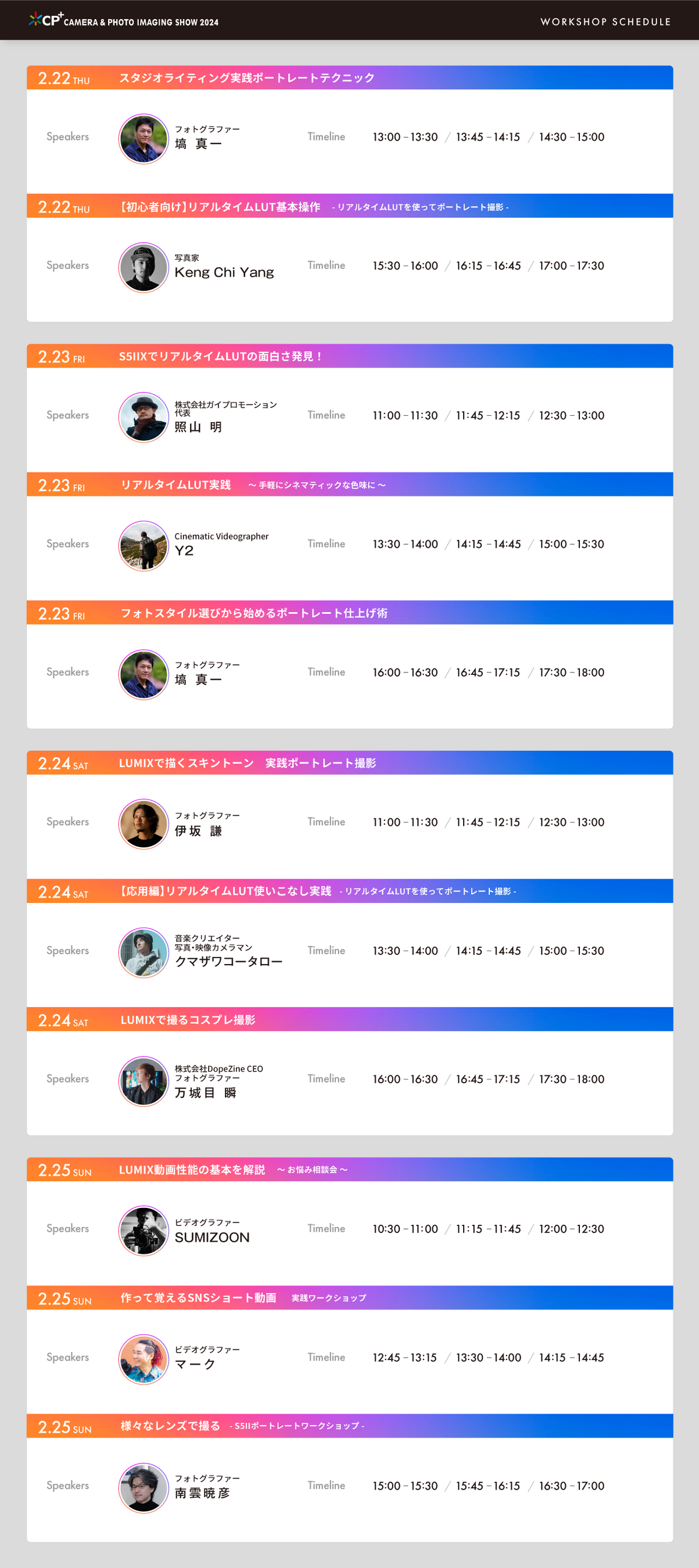The width and height of the screenshot is (699, 1568).
Task: Click the 13:00 – 13:30 slot on 2.22
Action: click(x=405, y=137)
